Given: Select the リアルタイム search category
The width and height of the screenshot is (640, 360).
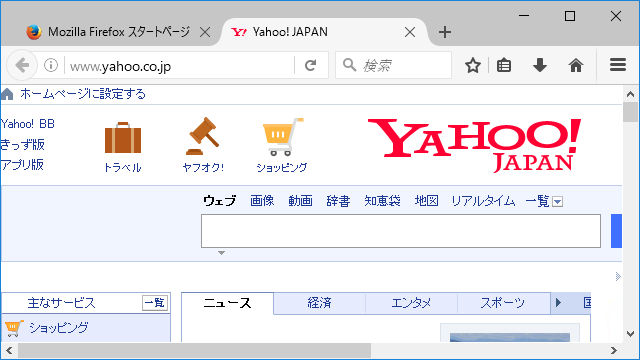Looking at the screenshot, I should click(x=483, y=201).
